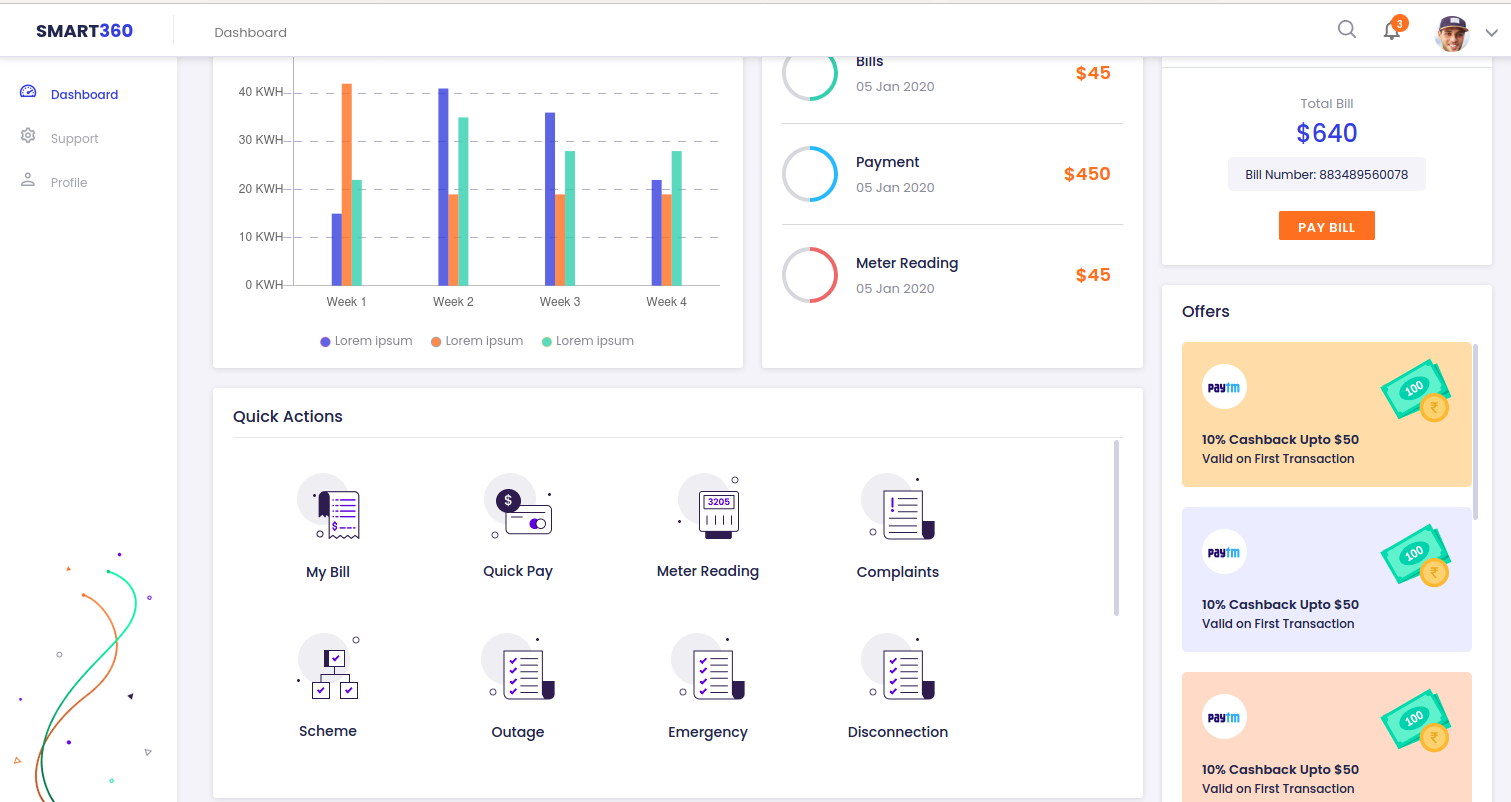The width and height of the screenshot is (1511, 802).
Task: Open the Quick Pay card icon
Action: (x=519, y=506)
